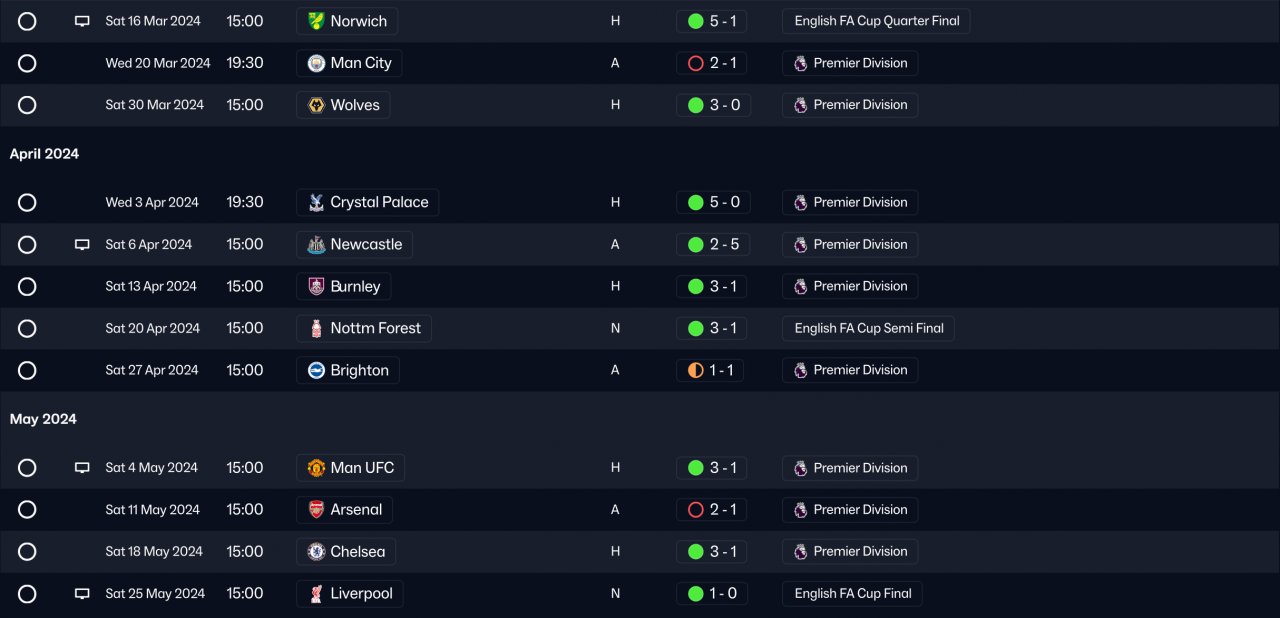This screenshot has height=618, width=1280.
Task: Open English FA Cup Final competition link
Action: (852, 594)
